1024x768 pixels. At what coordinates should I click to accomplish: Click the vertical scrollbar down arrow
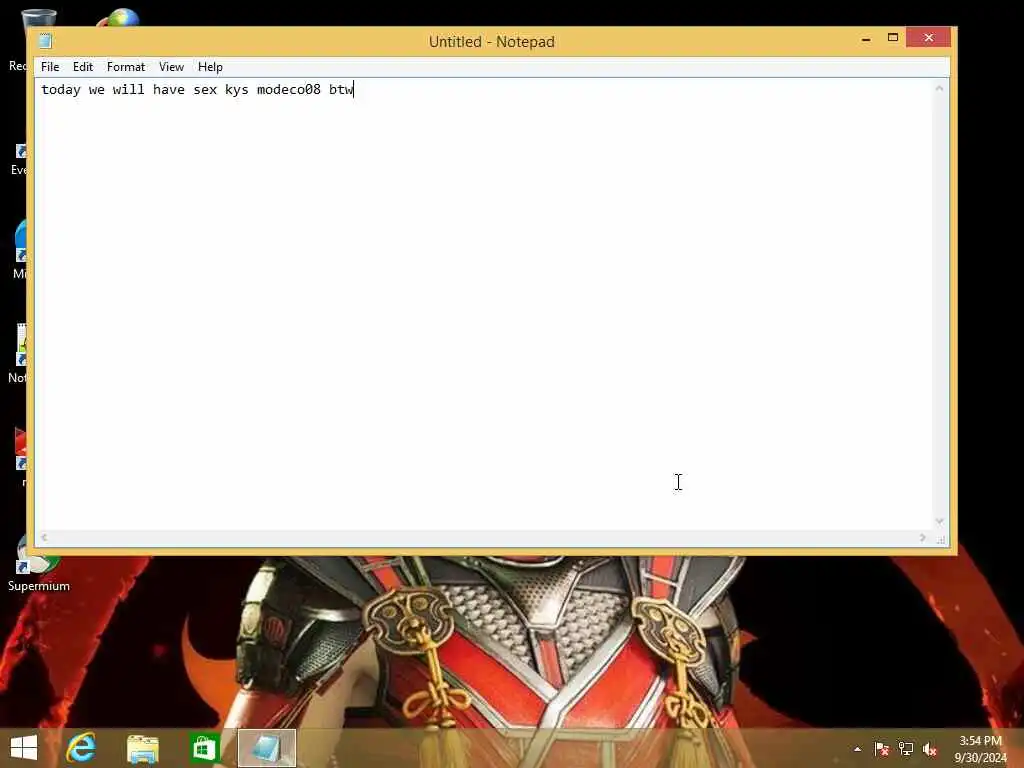(x=939, y=521)
